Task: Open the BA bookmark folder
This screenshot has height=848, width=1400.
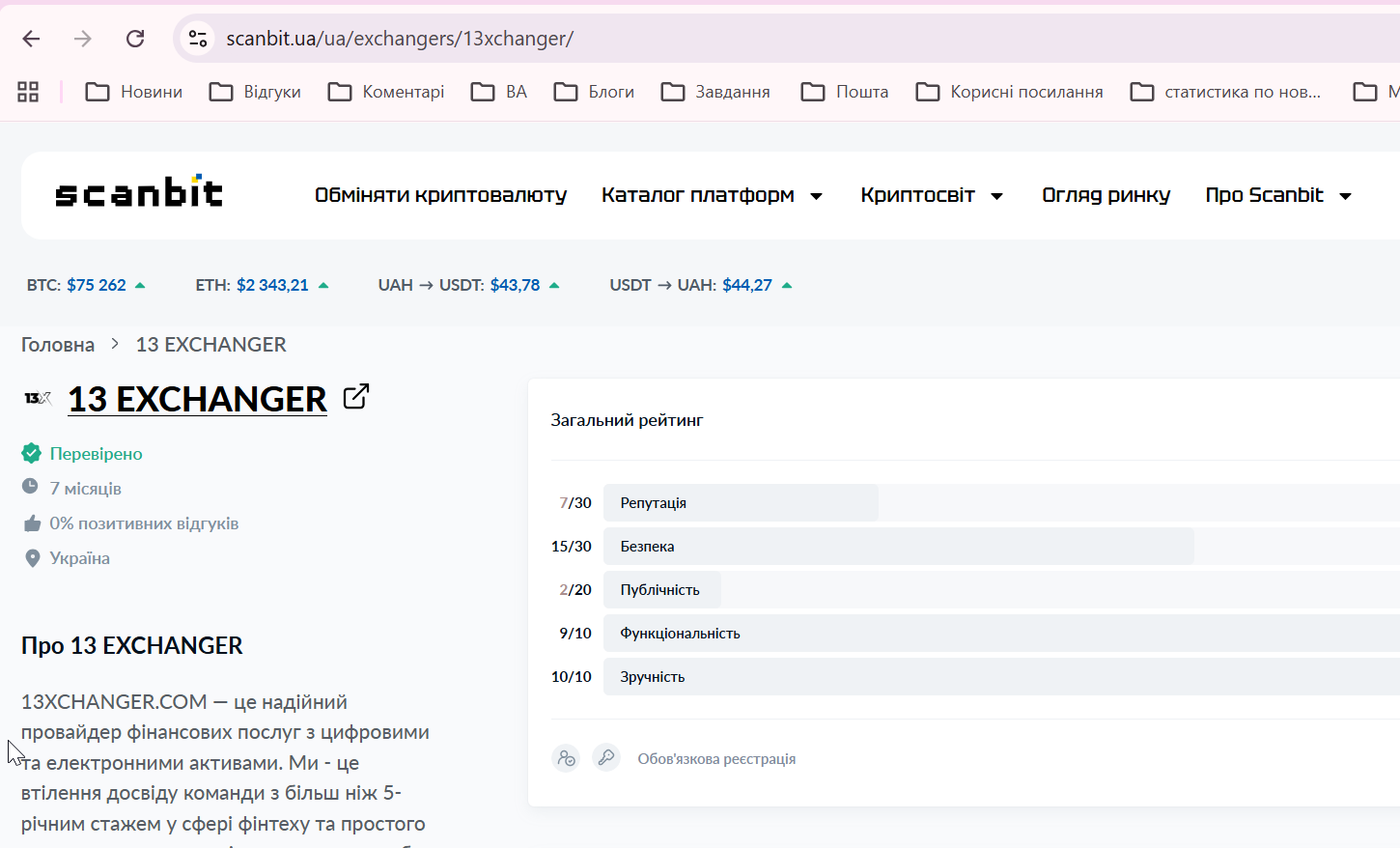Action: click(x=499, y=92)
